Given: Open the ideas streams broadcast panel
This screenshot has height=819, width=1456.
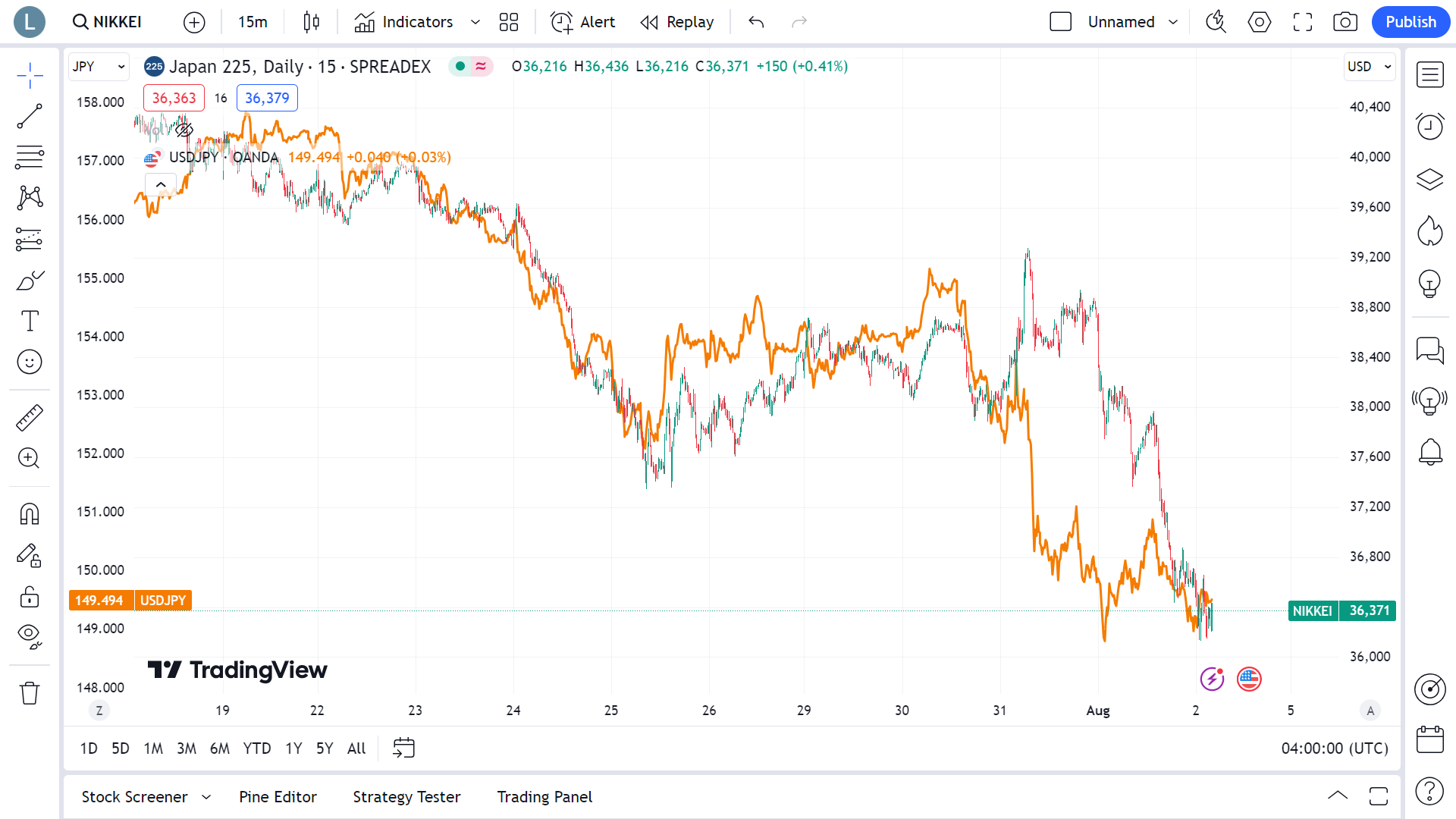Looking at the screenshot, I should (1429, 400).
